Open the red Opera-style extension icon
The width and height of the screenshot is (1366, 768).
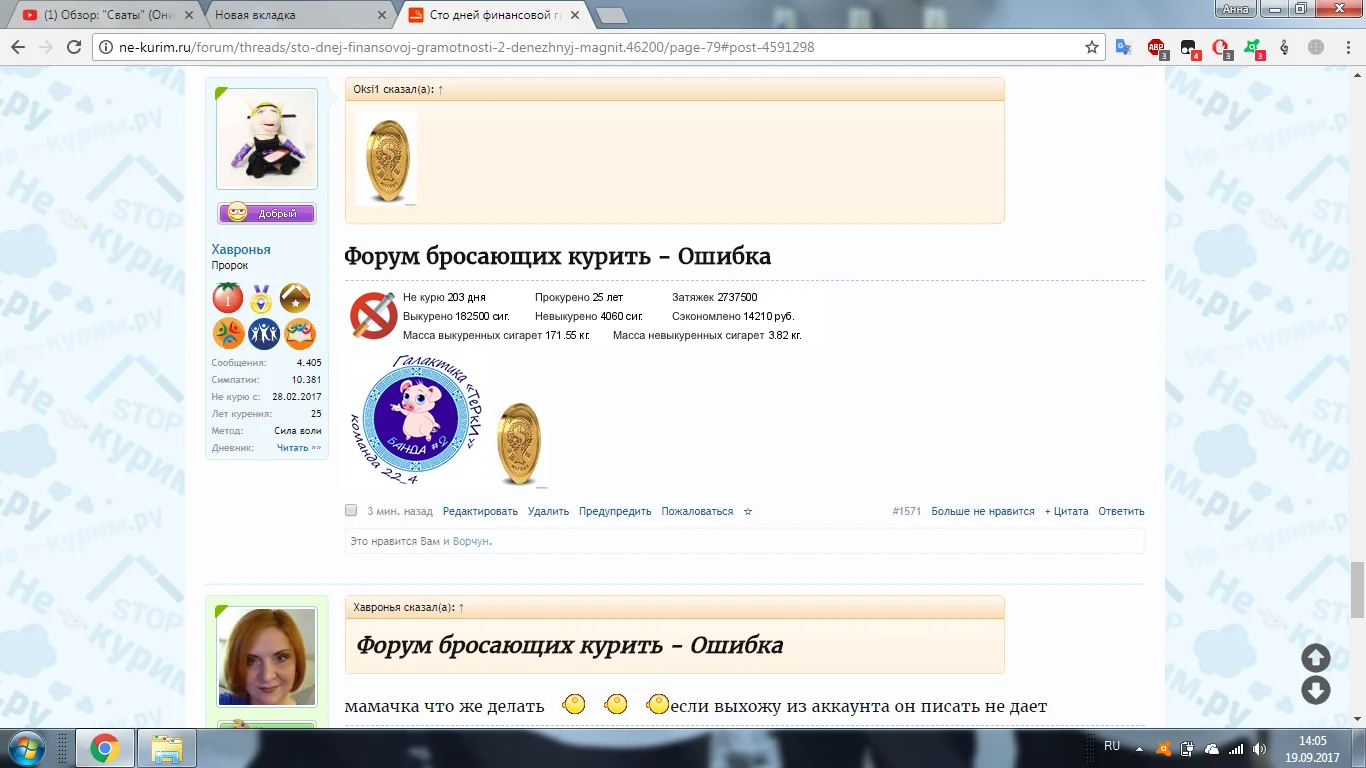(x=1221, y=48)
